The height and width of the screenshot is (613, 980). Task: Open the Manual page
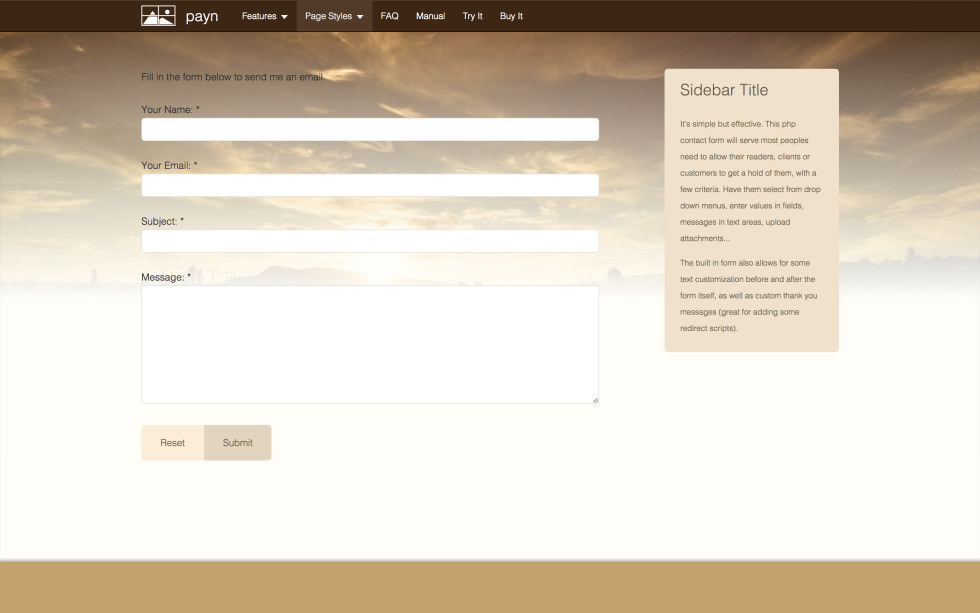pyautogui.click(x=431, y=16)
